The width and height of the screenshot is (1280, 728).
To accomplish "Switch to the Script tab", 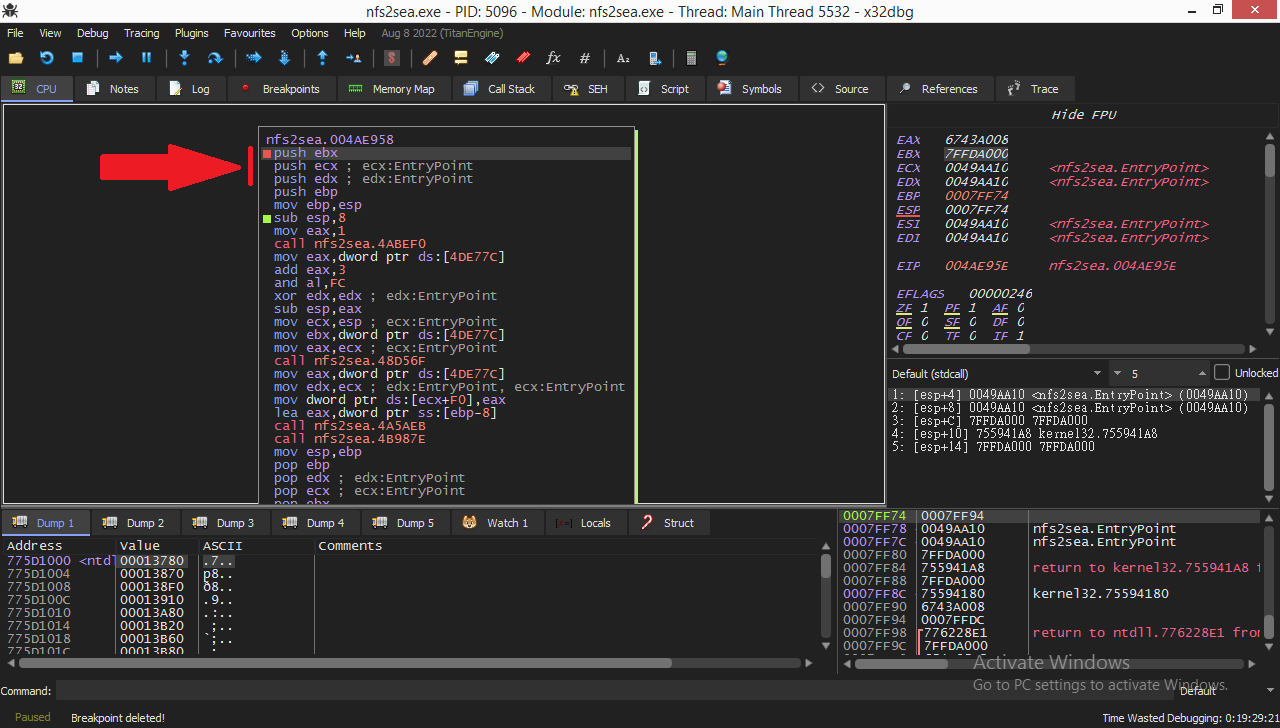I will [663, 89].
